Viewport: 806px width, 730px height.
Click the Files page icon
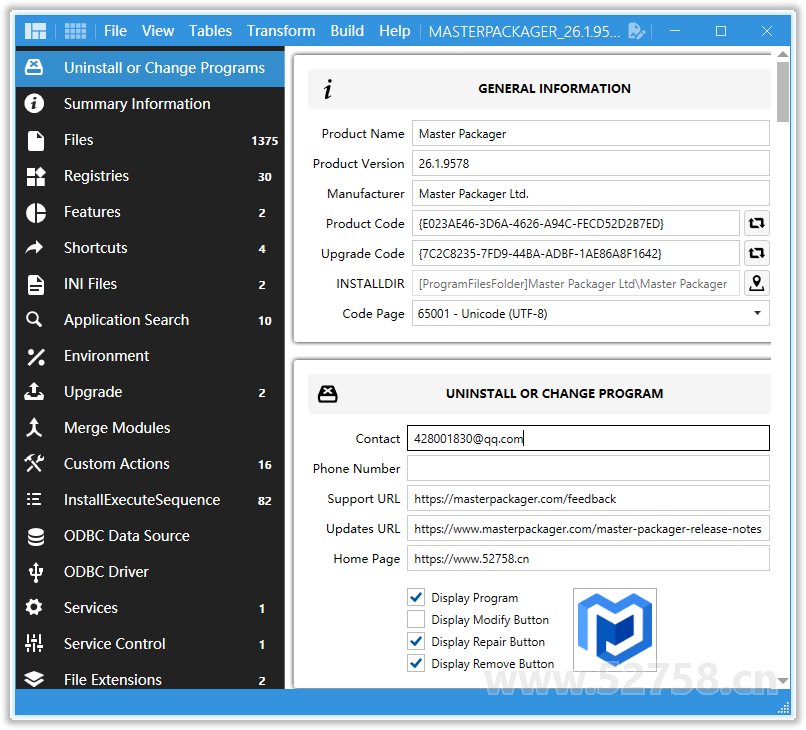(35, 140)
